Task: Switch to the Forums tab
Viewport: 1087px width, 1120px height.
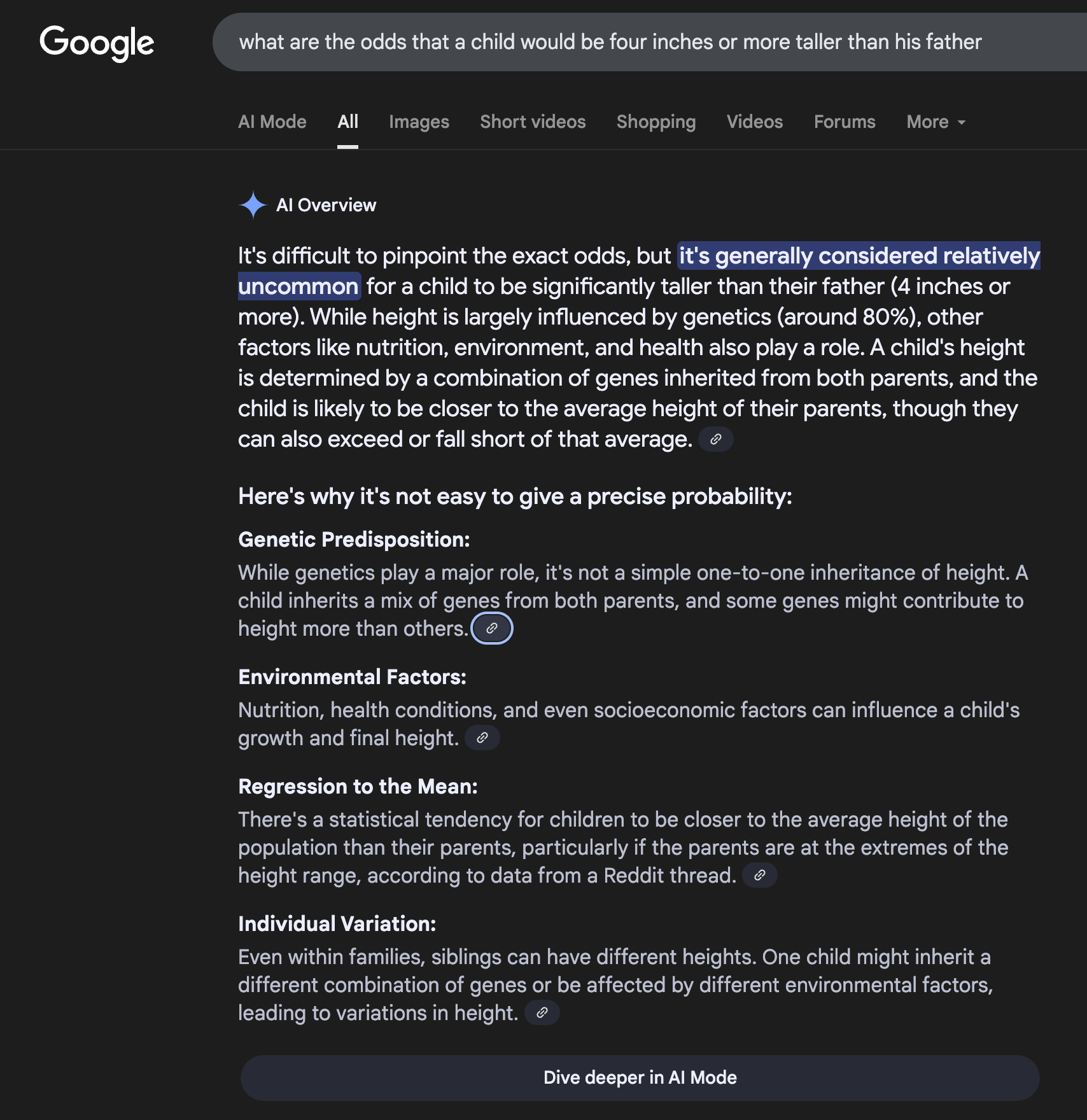Action: coord(845,122)
